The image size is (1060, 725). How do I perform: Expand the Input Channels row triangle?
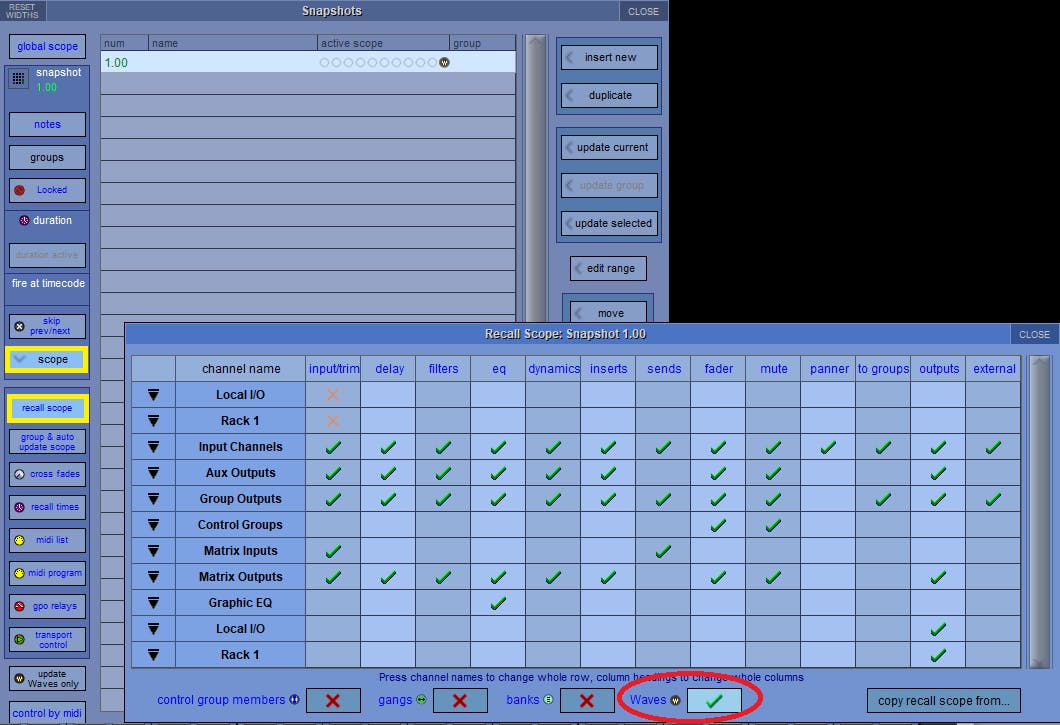153,446
